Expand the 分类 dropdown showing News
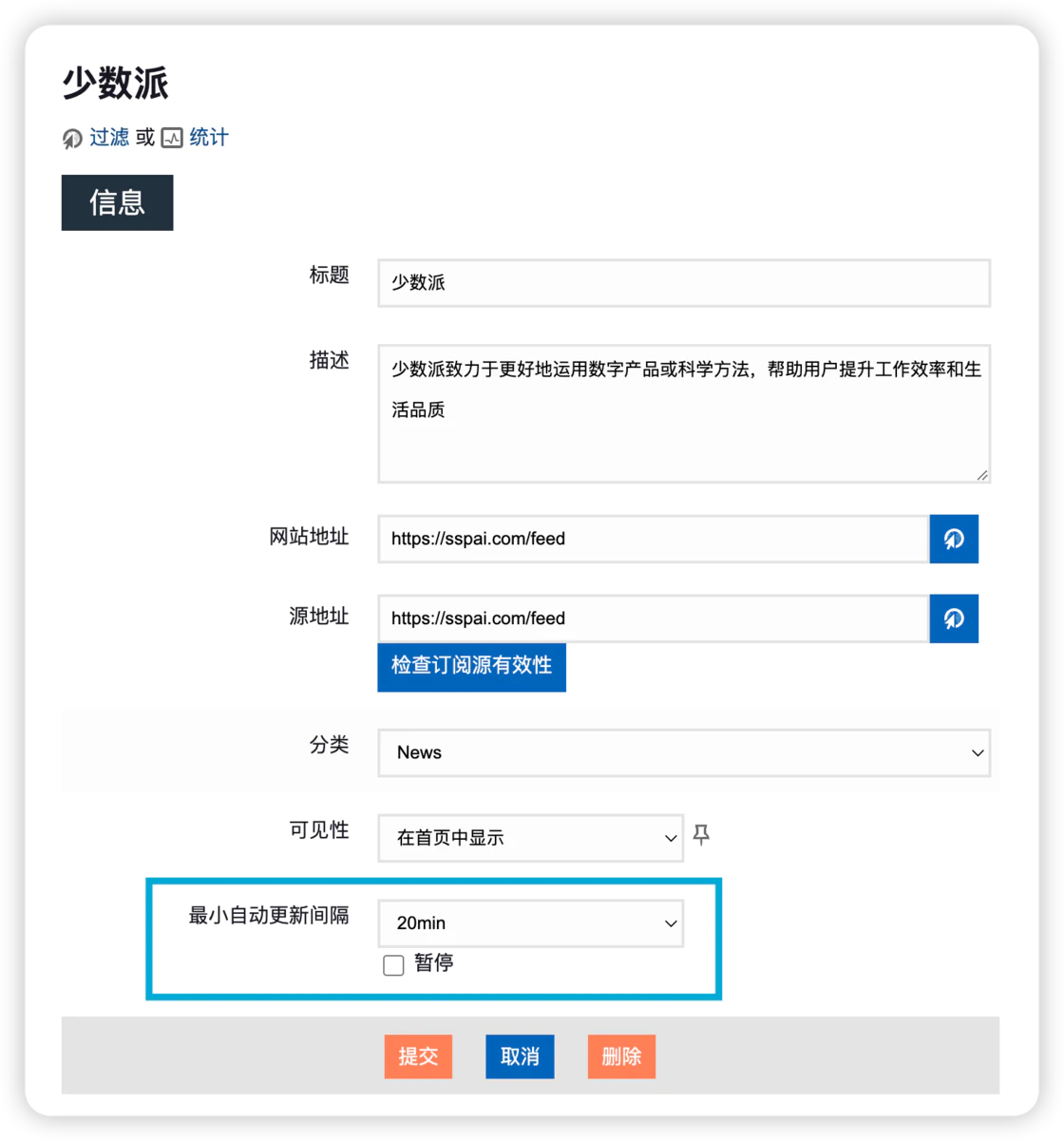1064x1141 pixels. [683, 752]
